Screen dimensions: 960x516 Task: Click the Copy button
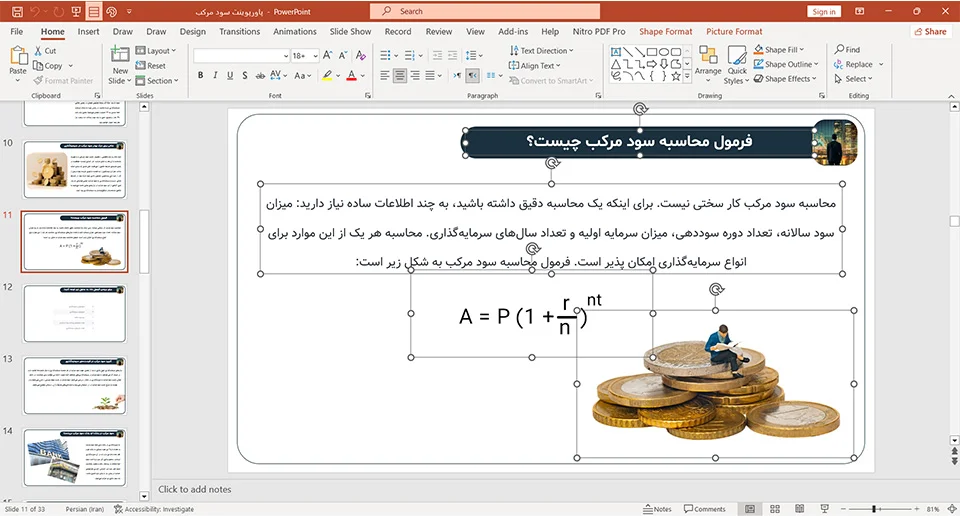[x=48, y=65]
